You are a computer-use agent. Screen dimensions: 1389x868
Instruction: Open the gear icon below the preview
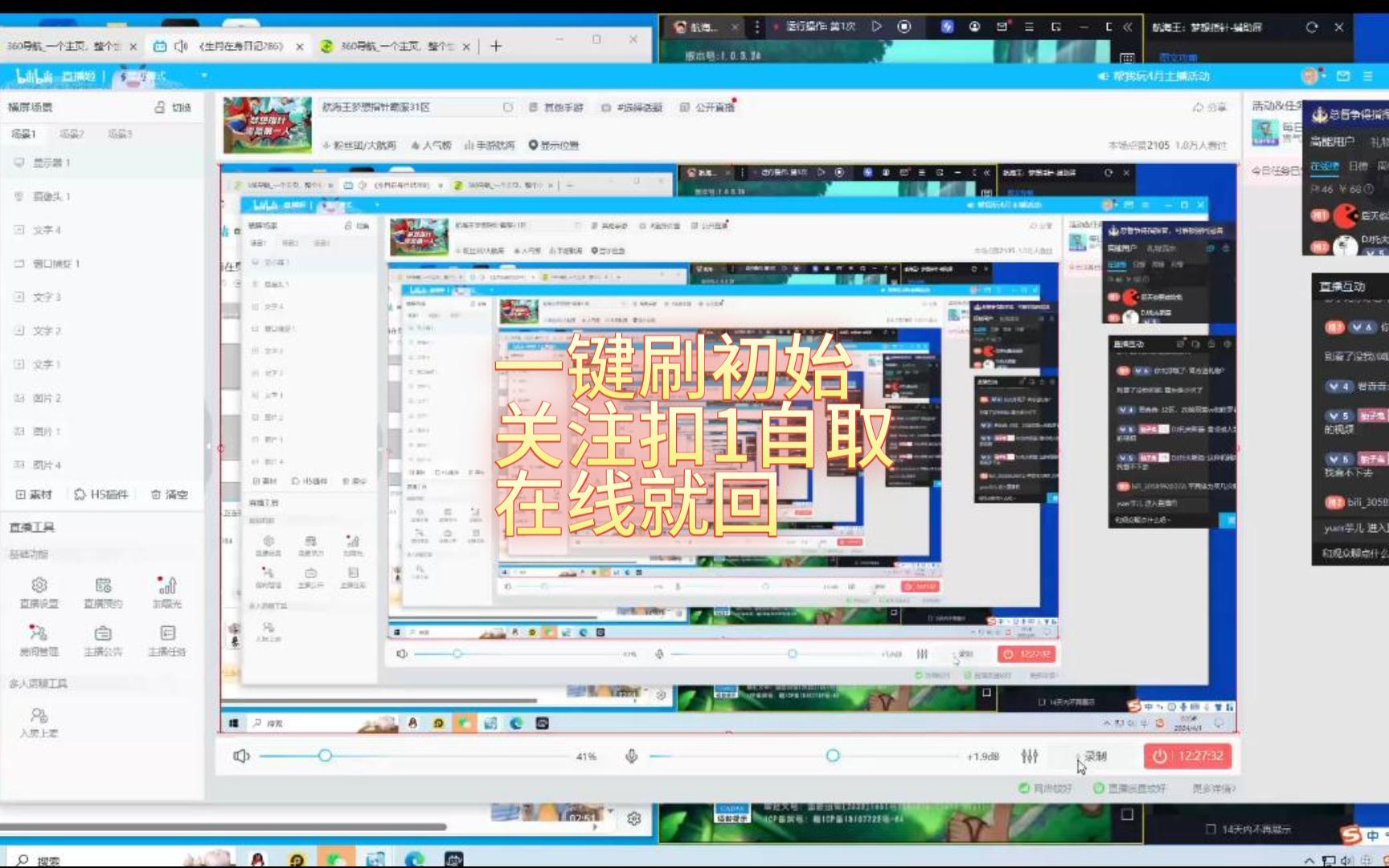point(634,819)
